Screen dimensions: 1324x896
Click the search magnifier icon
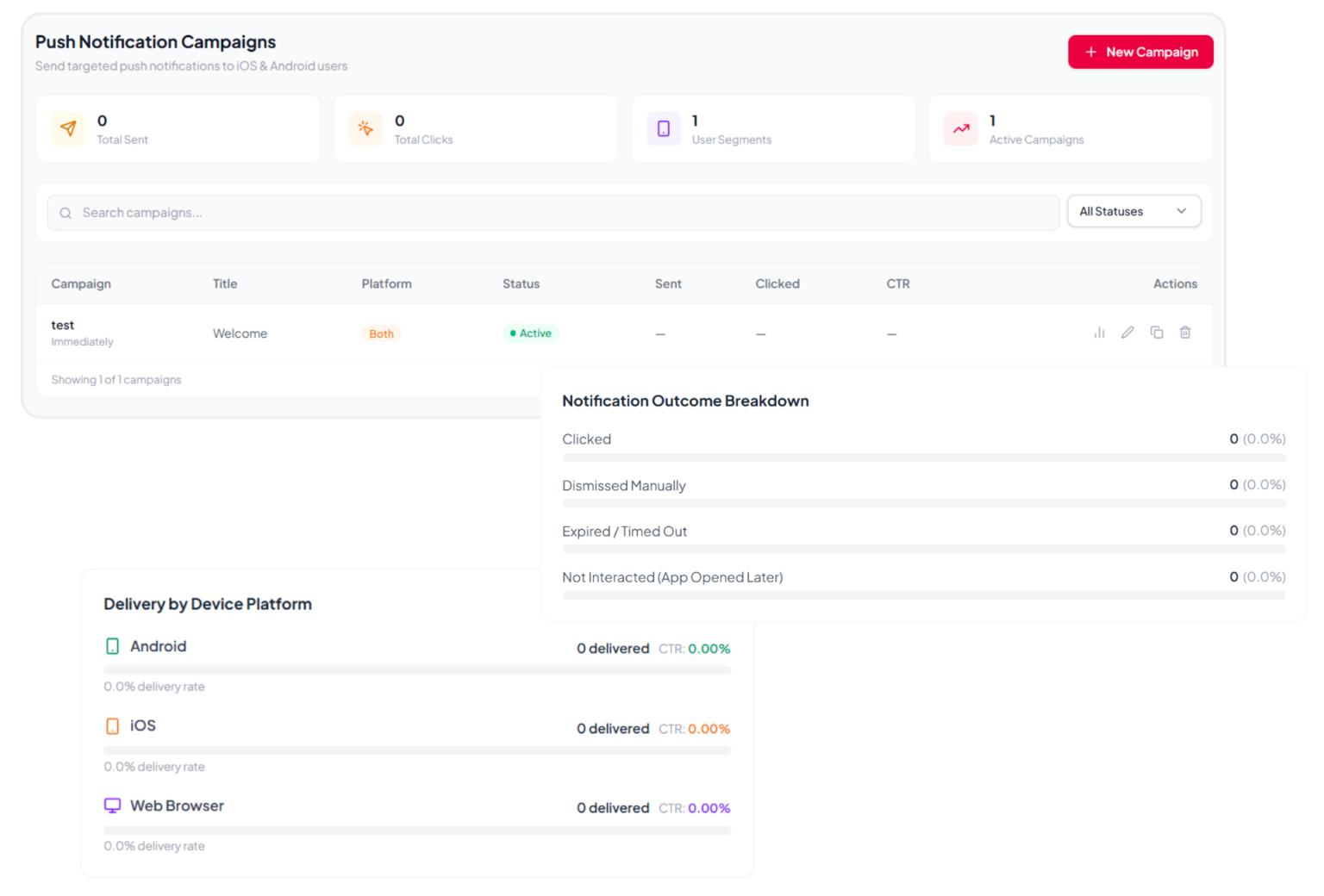tap(66, 213)
